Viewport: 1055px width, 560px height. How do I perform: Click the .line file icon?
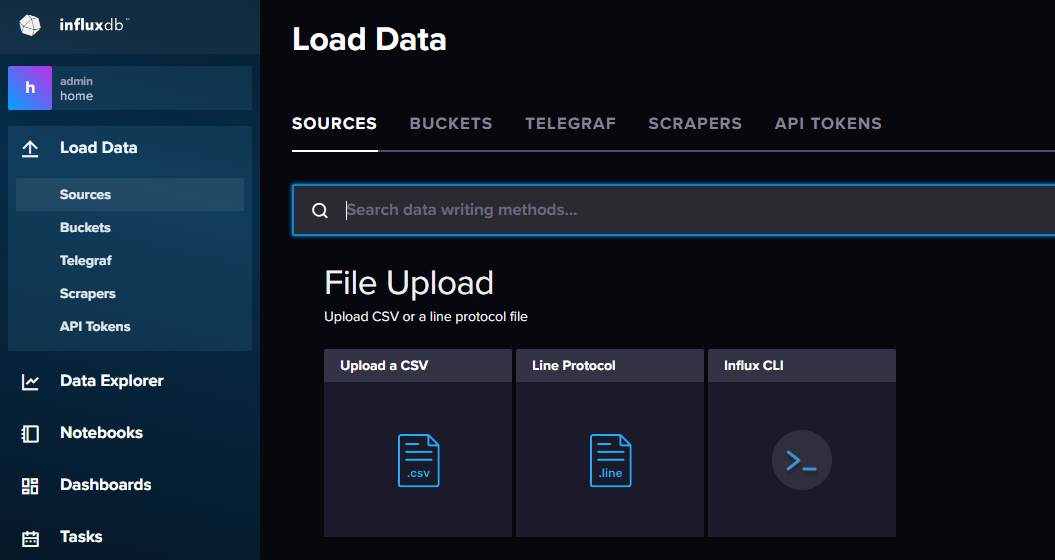(x=610, y=460)
